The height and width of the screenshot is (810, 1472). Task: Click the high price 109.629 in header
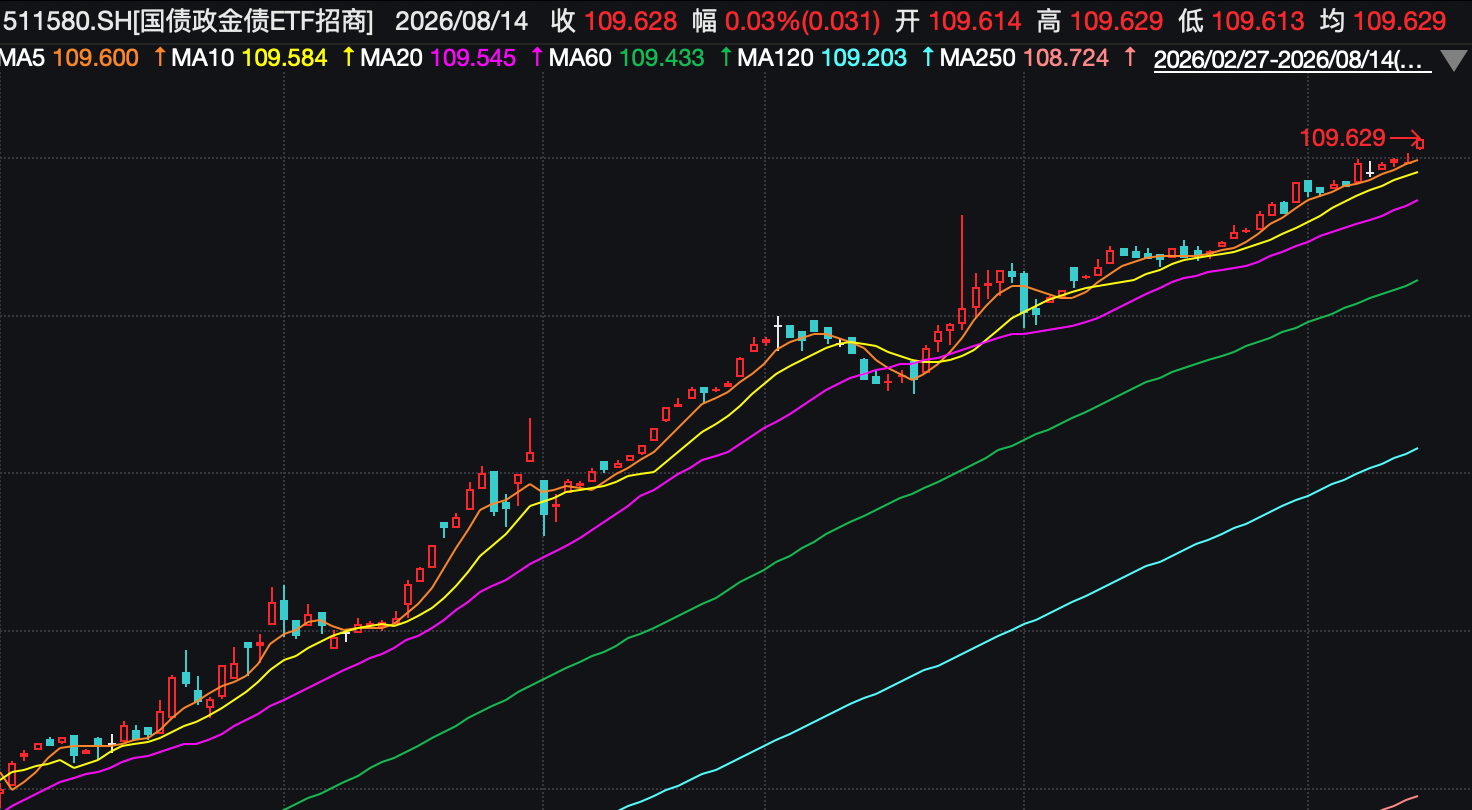point(1116,20)
